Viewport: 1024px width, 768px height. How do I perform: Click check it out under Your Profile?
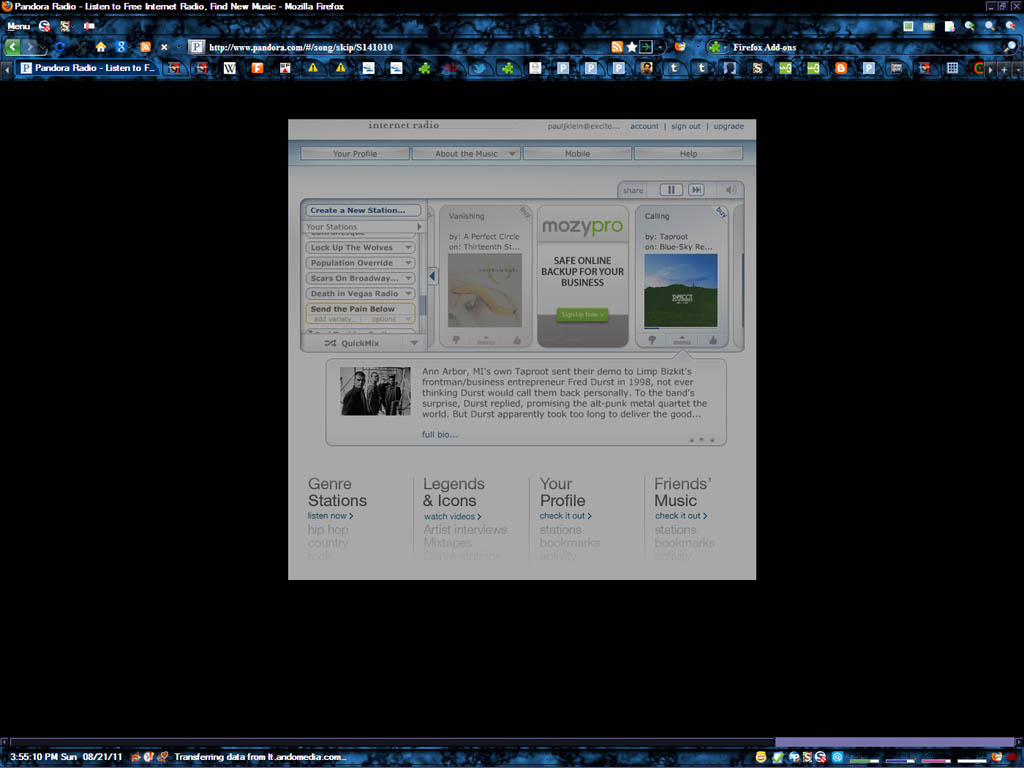tap(566, 516)
